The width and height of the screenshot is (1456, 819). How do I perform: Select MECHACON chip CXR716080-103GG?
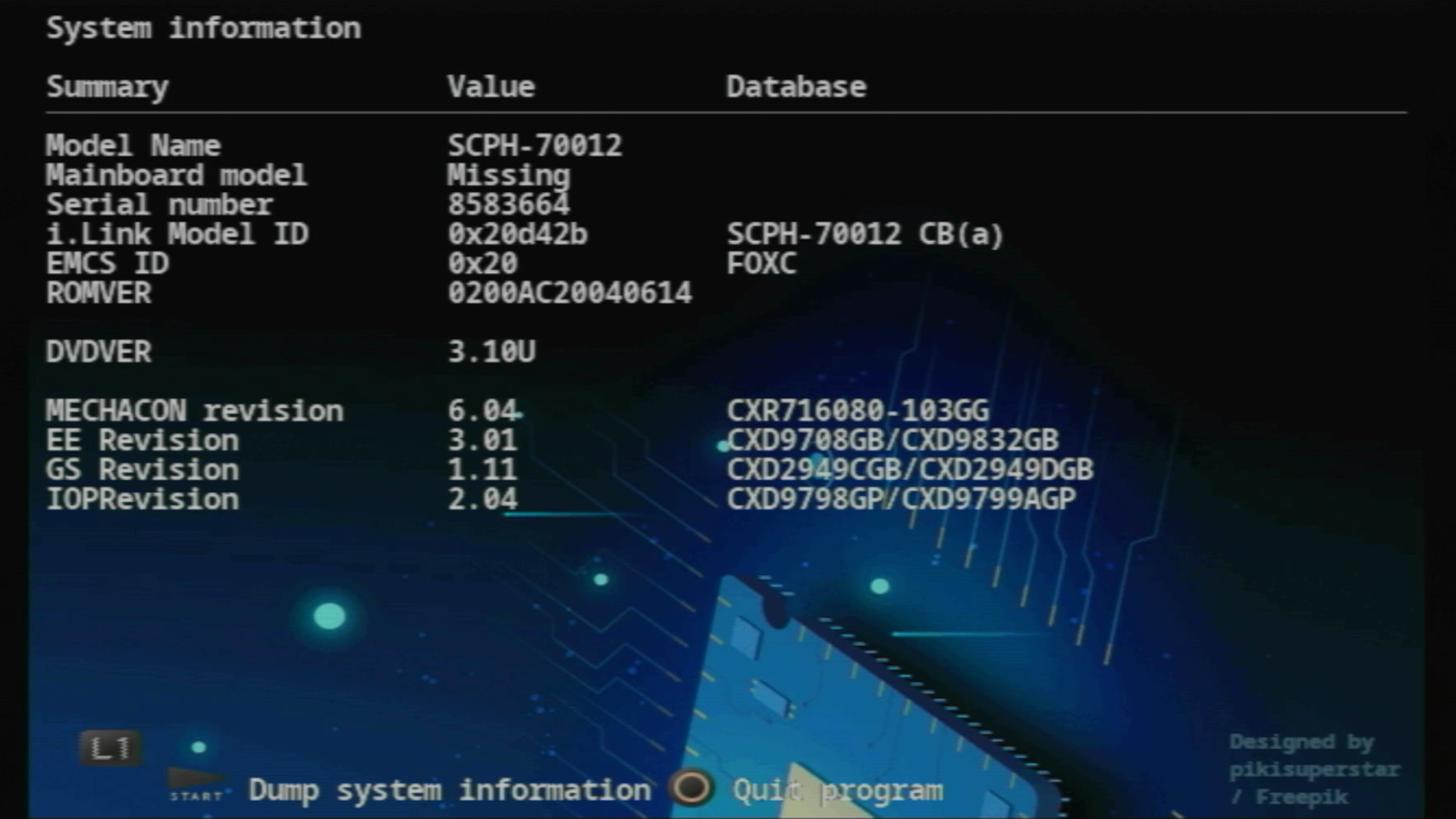coord(857,411)
